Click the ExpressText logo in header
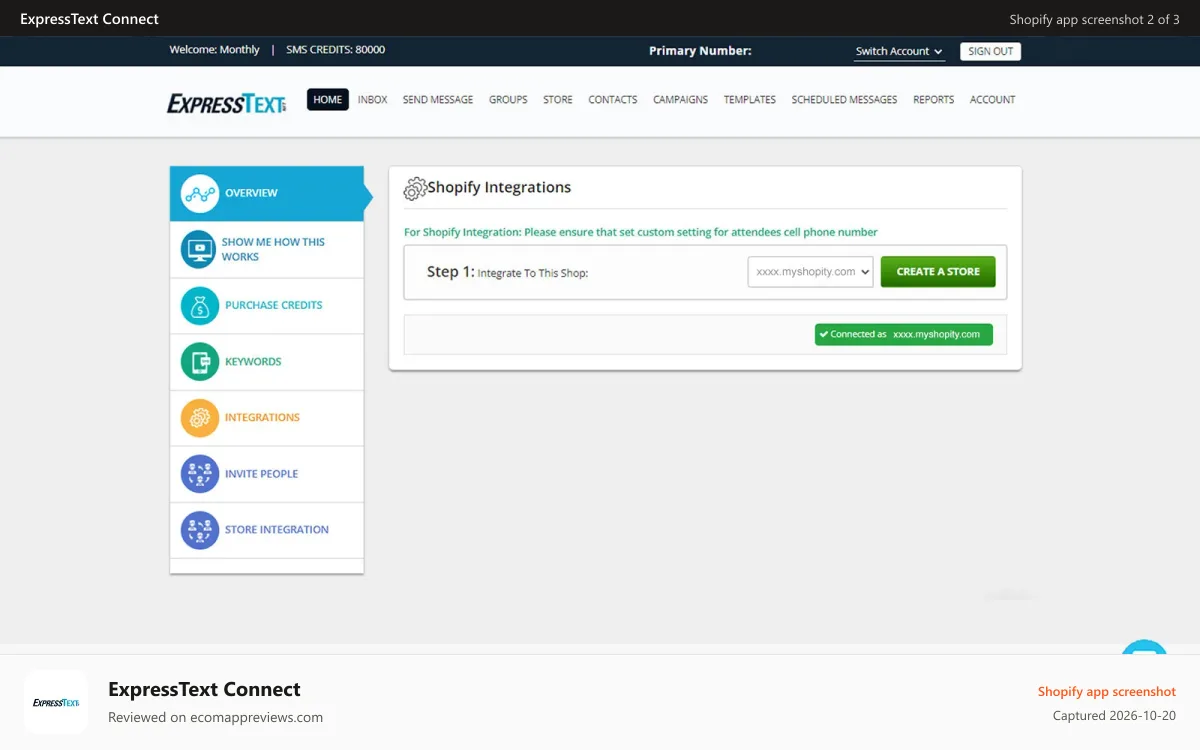1200x750 pixels. (227, 102)
